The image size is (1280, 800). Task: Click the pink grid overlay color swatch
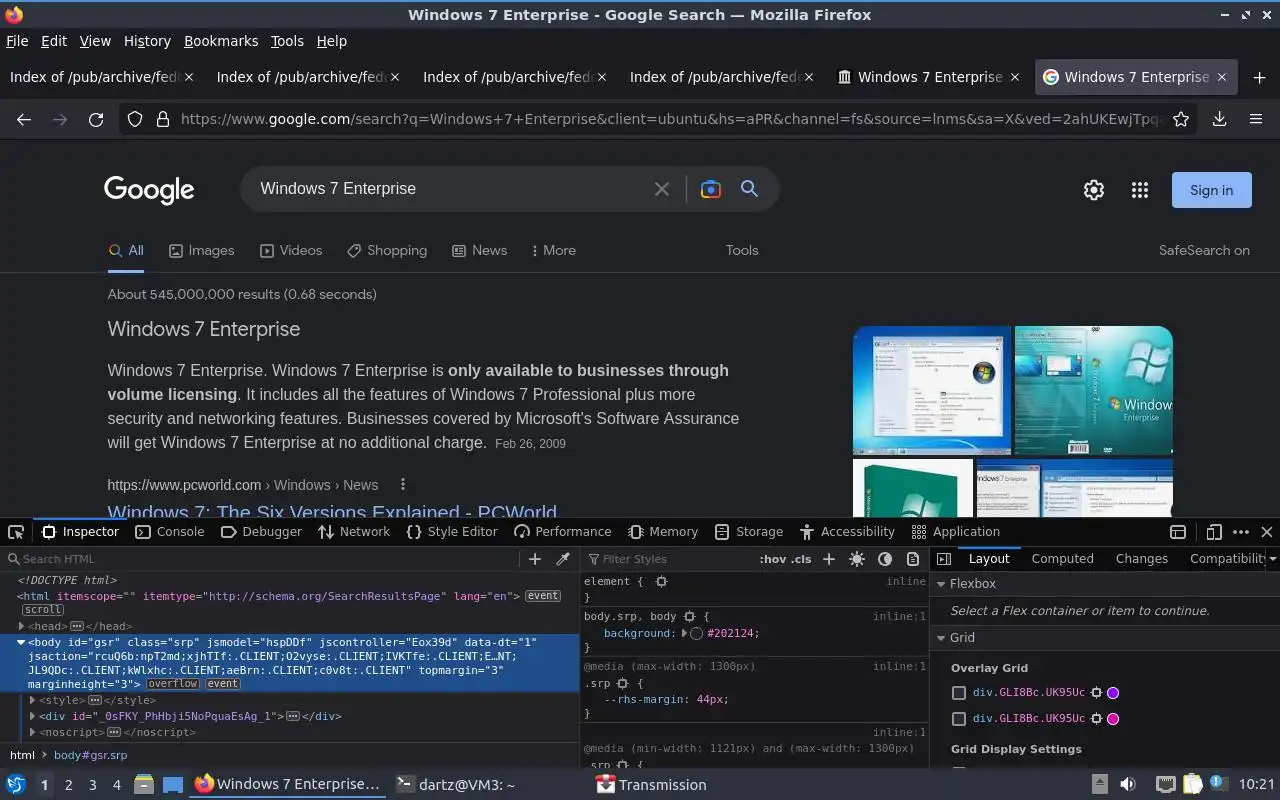click(1113, 718)
